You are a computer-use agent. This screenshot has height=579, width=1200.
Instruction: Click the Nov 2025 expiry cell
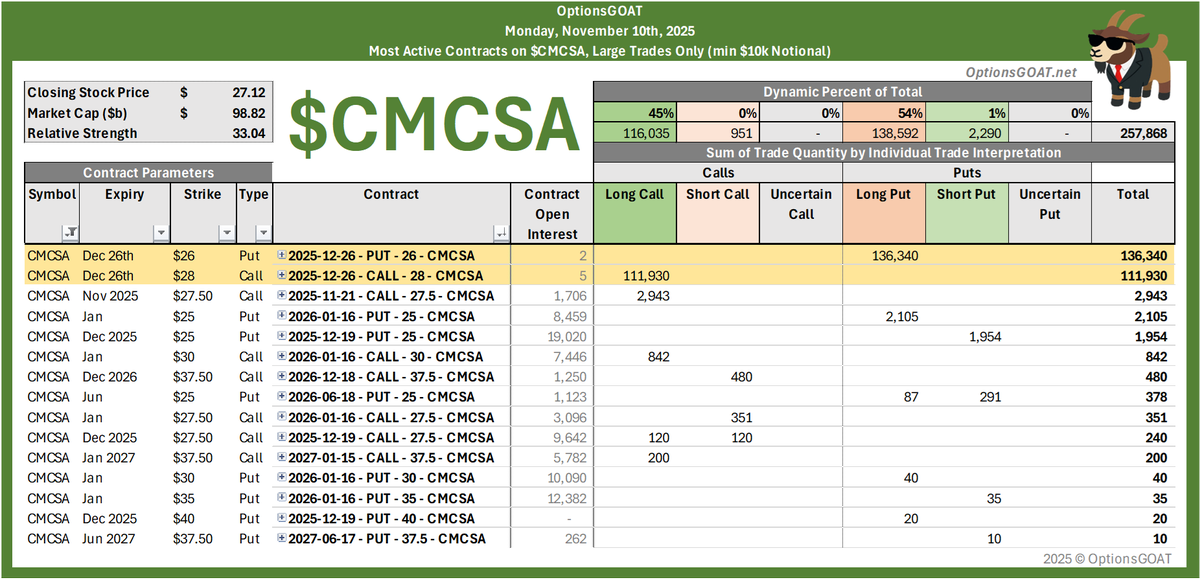point(126,296)
